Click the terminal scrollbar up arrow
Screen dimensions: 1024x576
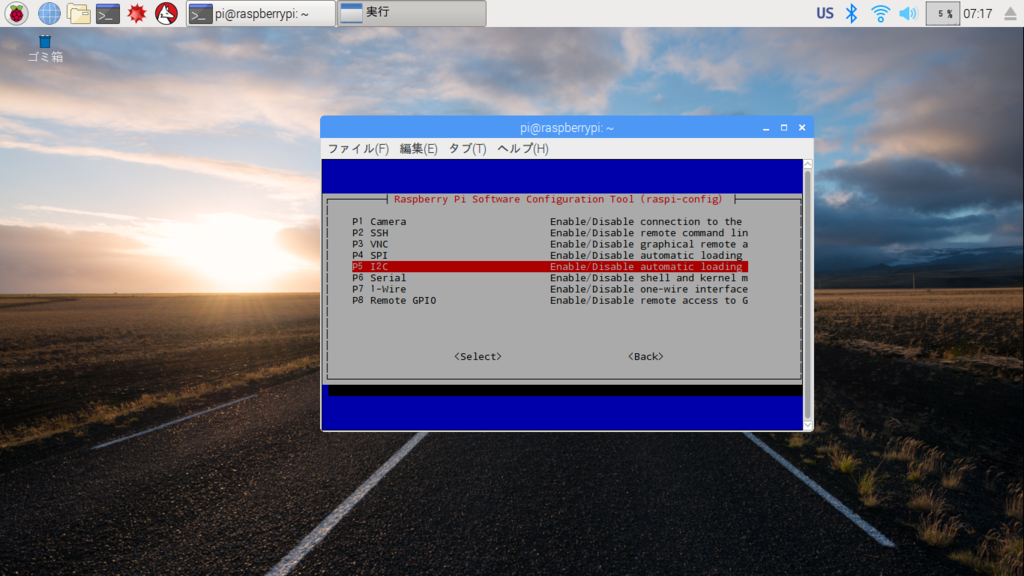tap(808, 164)
